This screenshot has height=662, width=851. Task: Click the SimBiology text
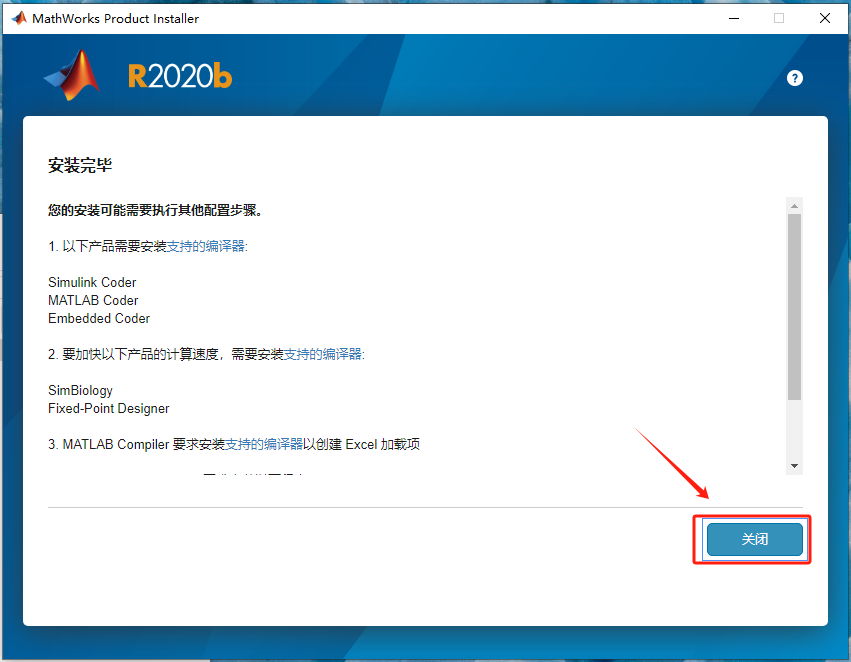click(x=80, y=391)
